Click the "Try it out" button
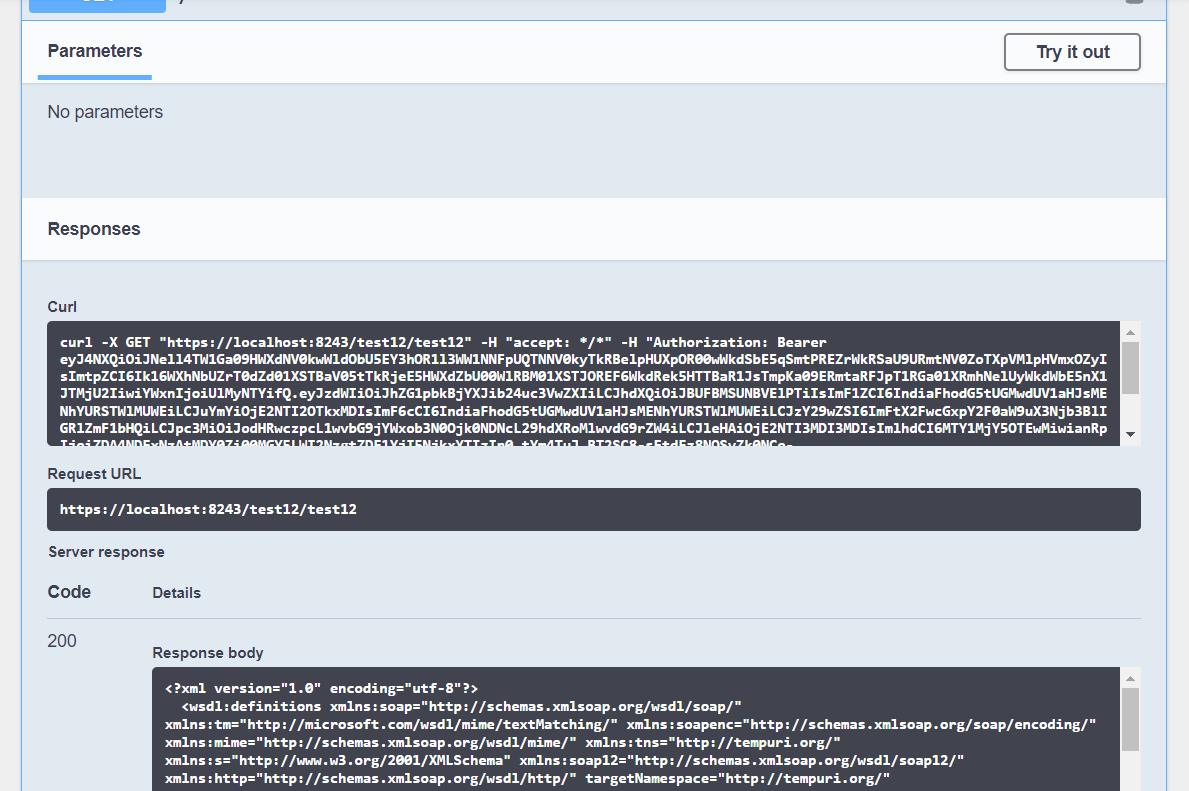The height and width of the screenshot is (791, 1189). 1071,51
